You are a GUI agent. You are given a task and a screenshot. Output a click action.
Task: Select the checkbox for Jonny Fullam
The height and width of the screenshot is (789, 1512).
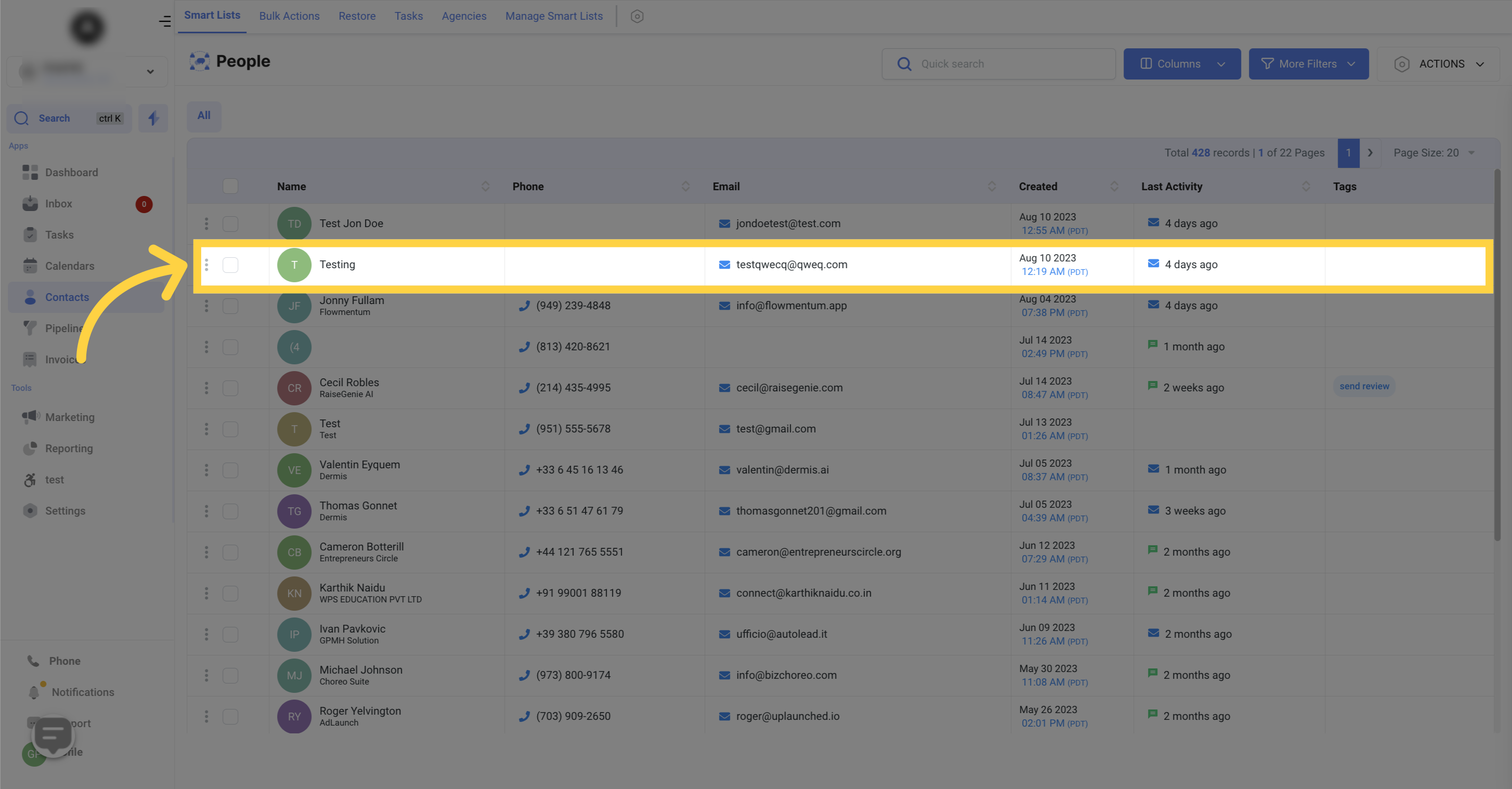coord(230,306)
